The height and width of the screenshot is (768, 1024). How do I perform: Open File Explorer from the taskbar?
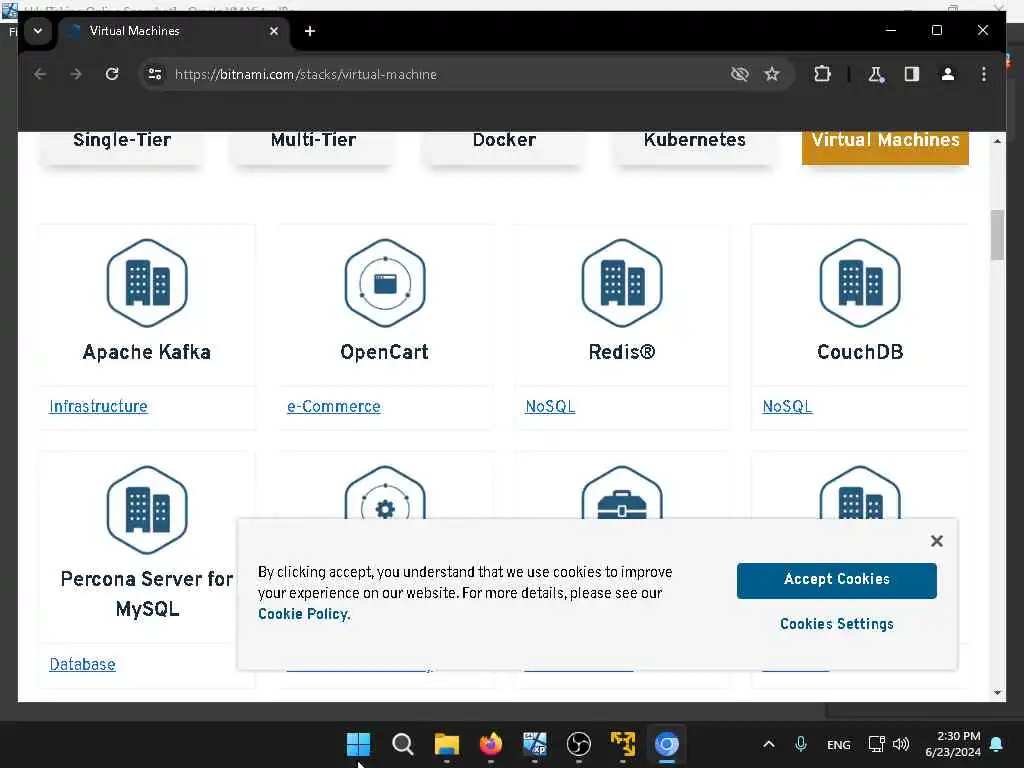coord(447,744)
